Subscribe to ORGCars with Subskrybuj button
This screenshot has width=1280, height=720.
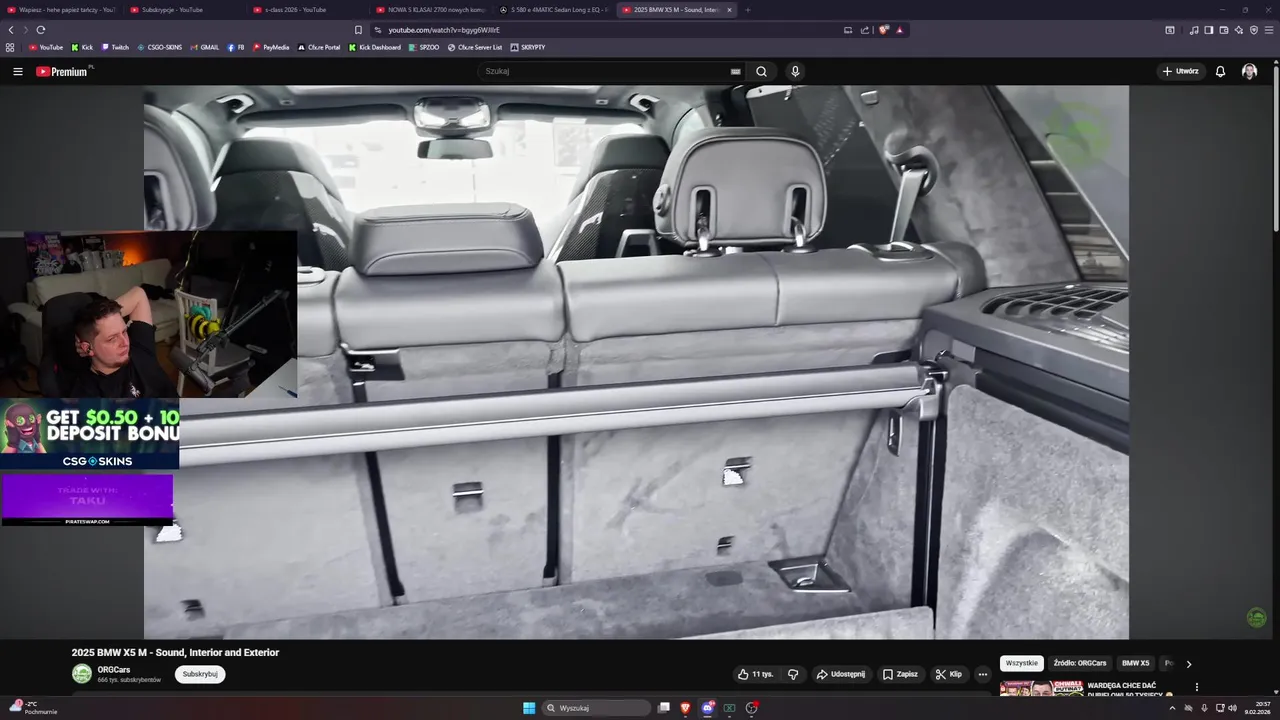[x=200, y=674]
